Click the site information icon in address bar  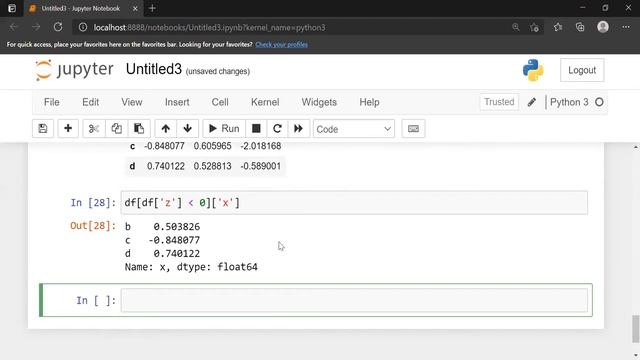82,27
